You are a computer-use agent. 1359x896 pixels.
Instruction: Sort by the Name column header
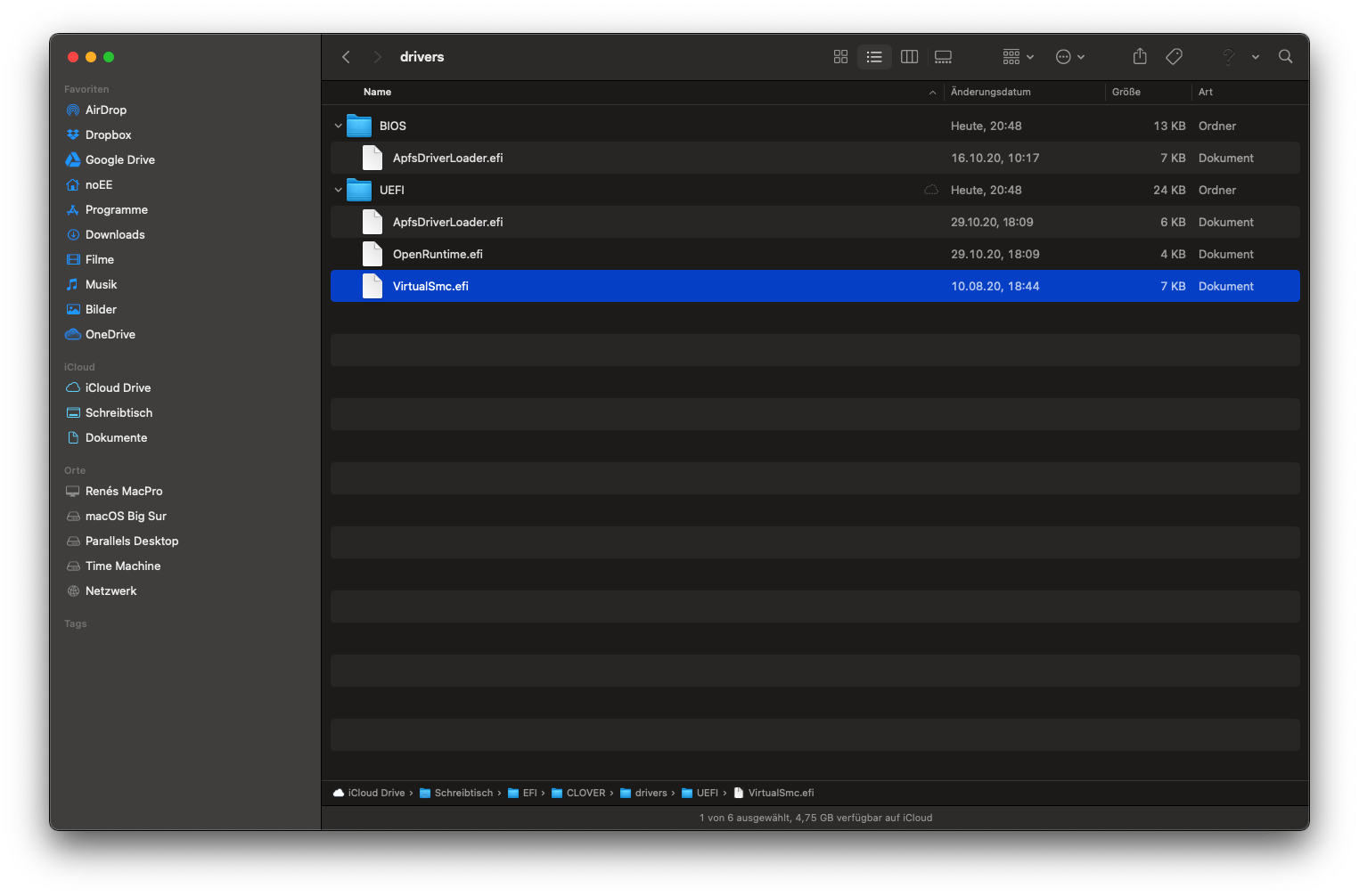[377, 92]
